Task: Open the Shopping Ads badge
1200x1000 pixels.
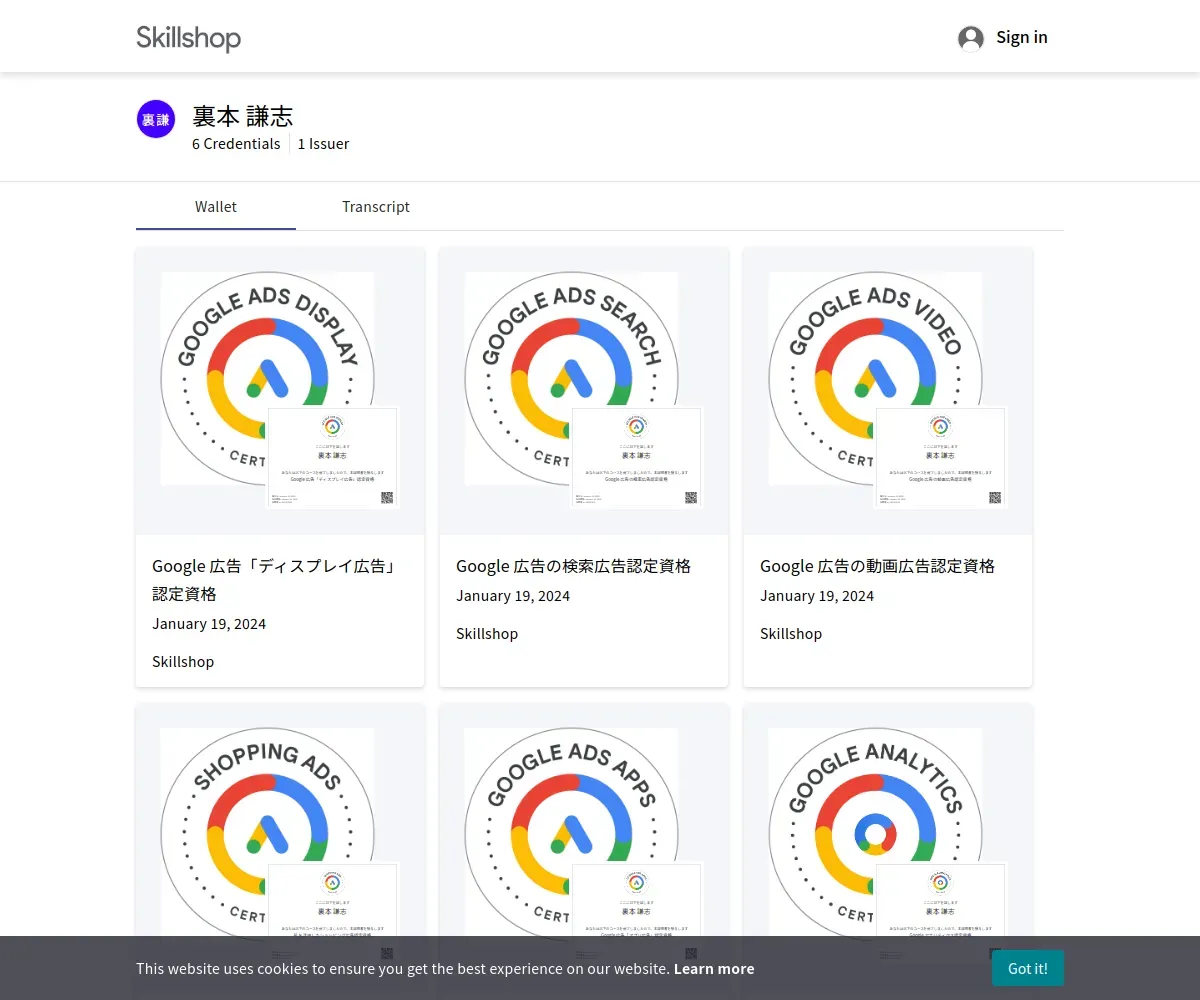Action: point(267,832)
